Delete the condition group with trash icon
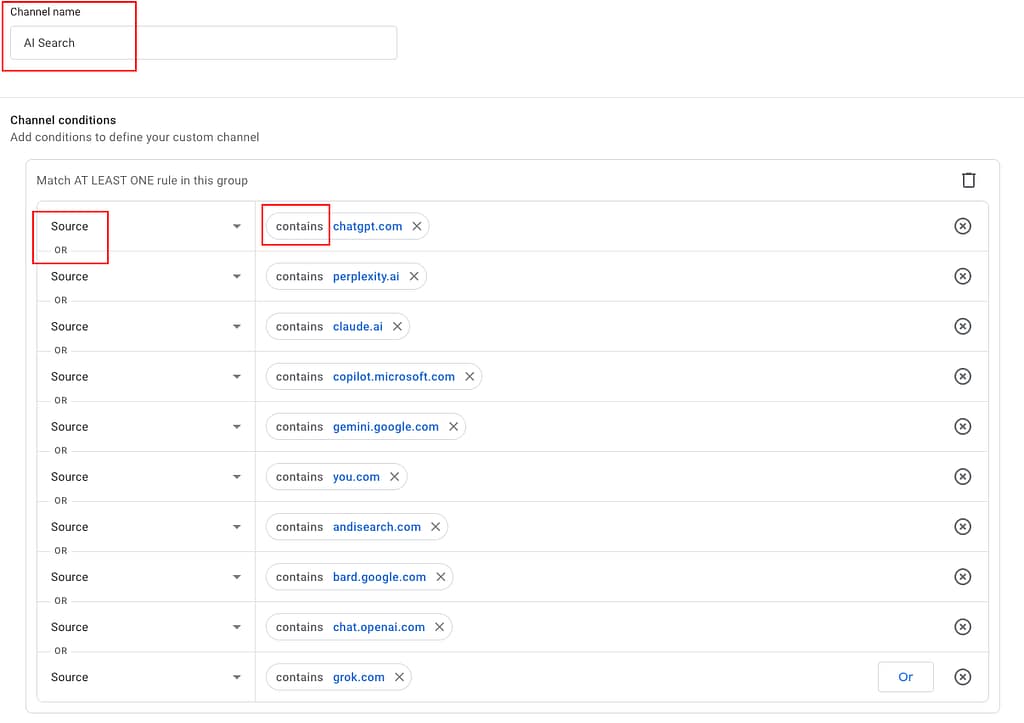The image size is (1024, 723). (968, 180)
